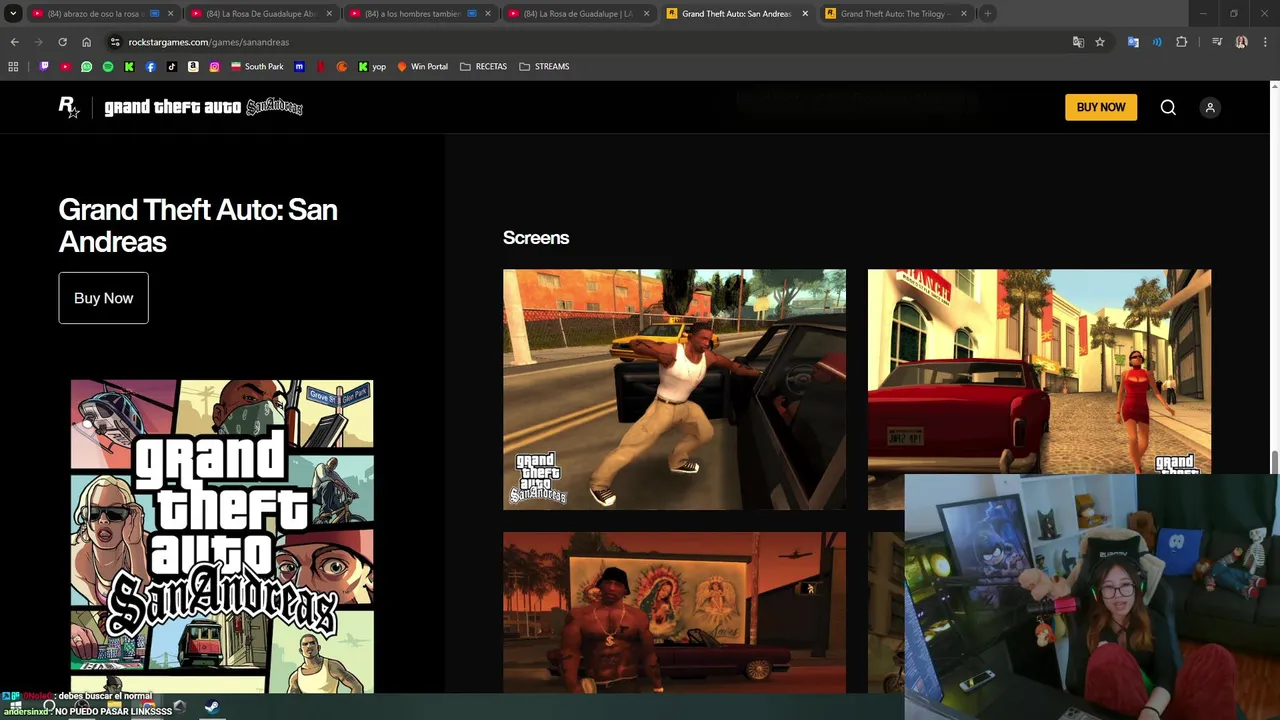Viewport: 1280px width, 720px height.
Task: Open the Instagram bookmark icon
Action: pyautogui.click(x=214, y=67)
